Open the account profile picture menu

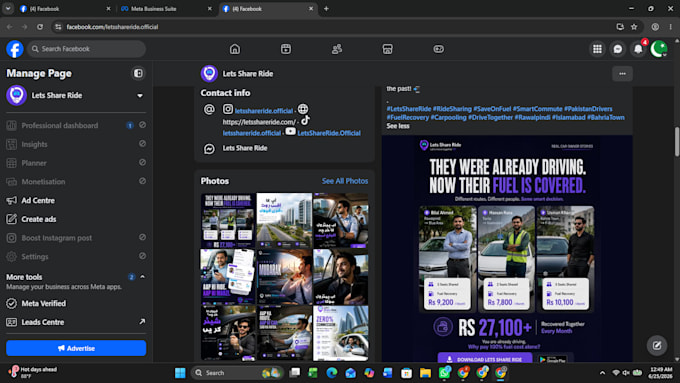[x=658, y=49]
